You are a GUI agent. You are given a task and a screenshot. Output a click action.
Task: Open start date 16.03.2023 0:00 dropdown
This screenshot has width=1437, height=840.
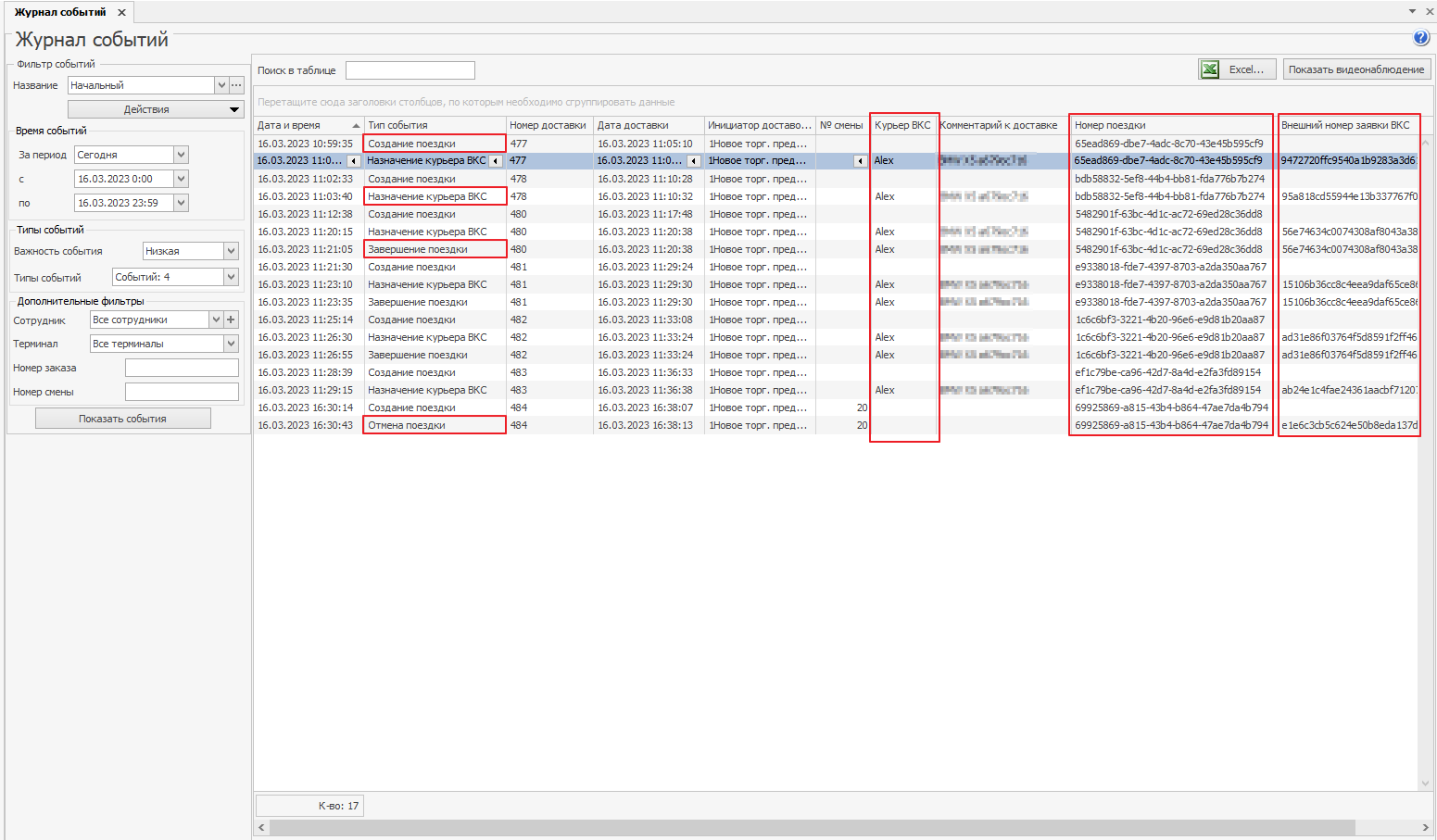click(182, 179)
